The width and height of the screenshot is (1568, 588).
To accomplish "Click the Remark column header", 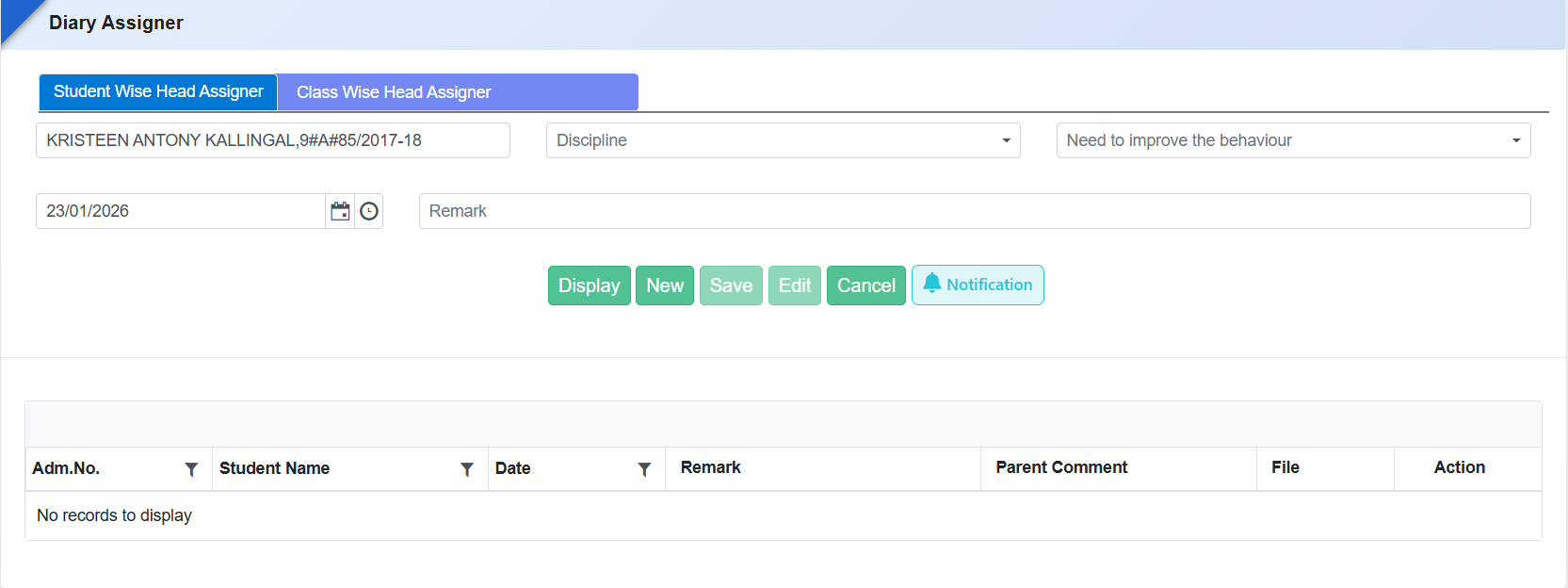I will [x=710, y=467].
